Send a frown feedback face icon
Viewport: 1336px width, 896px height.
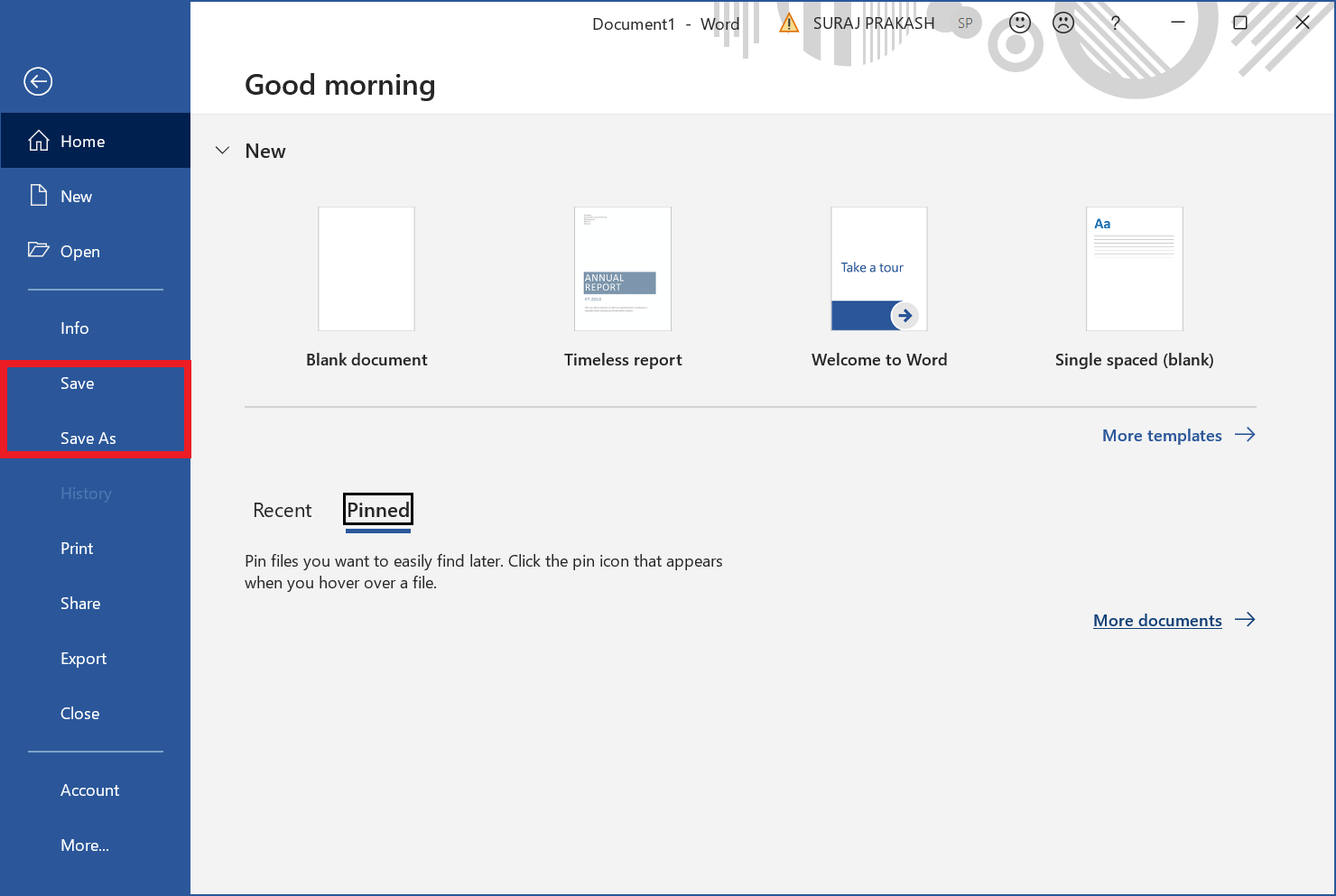(1064, 23)
